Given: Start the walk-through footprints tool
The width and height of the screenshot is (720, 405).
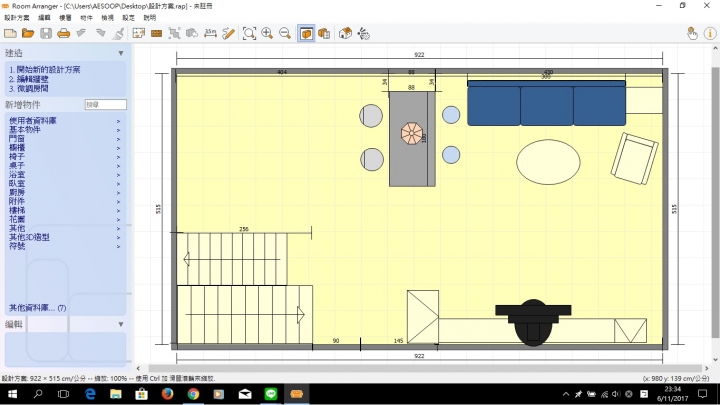Looking at the screenshot, I should pyautogui.click(x=364, y=34).
